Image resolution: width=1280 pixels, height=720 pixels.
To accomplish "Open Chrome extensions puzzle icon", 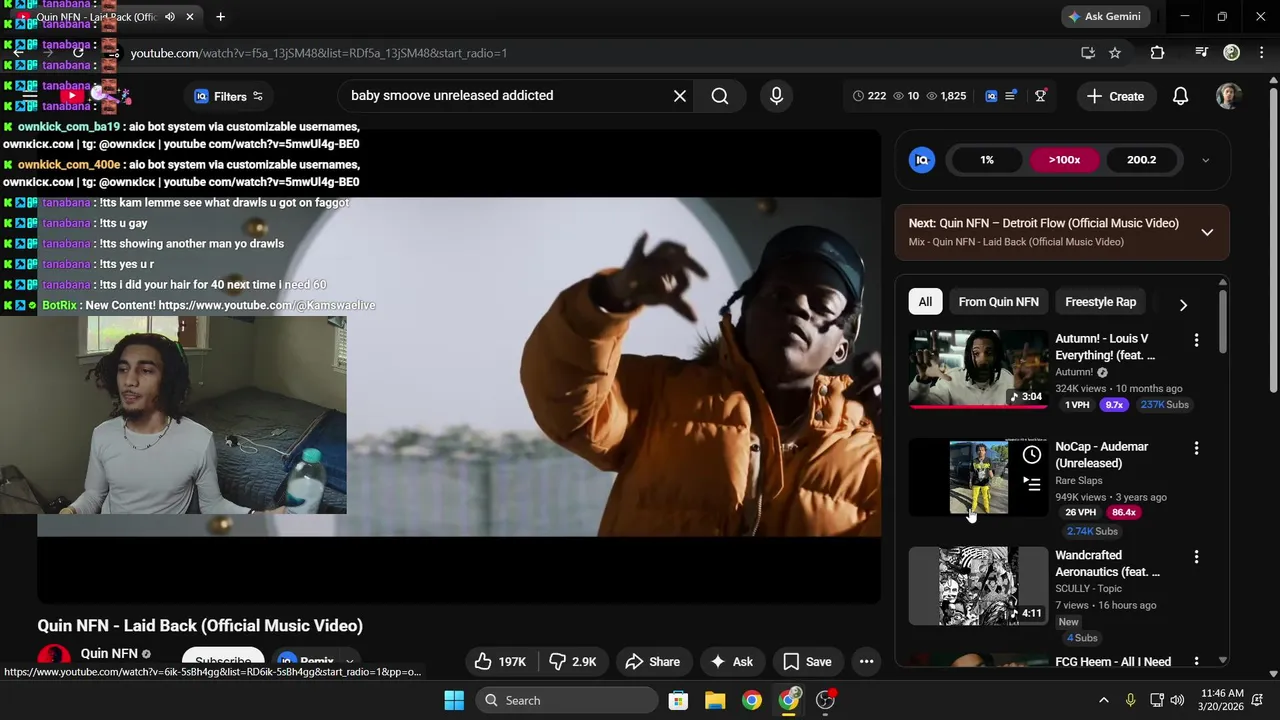I will pos(1157,53).
